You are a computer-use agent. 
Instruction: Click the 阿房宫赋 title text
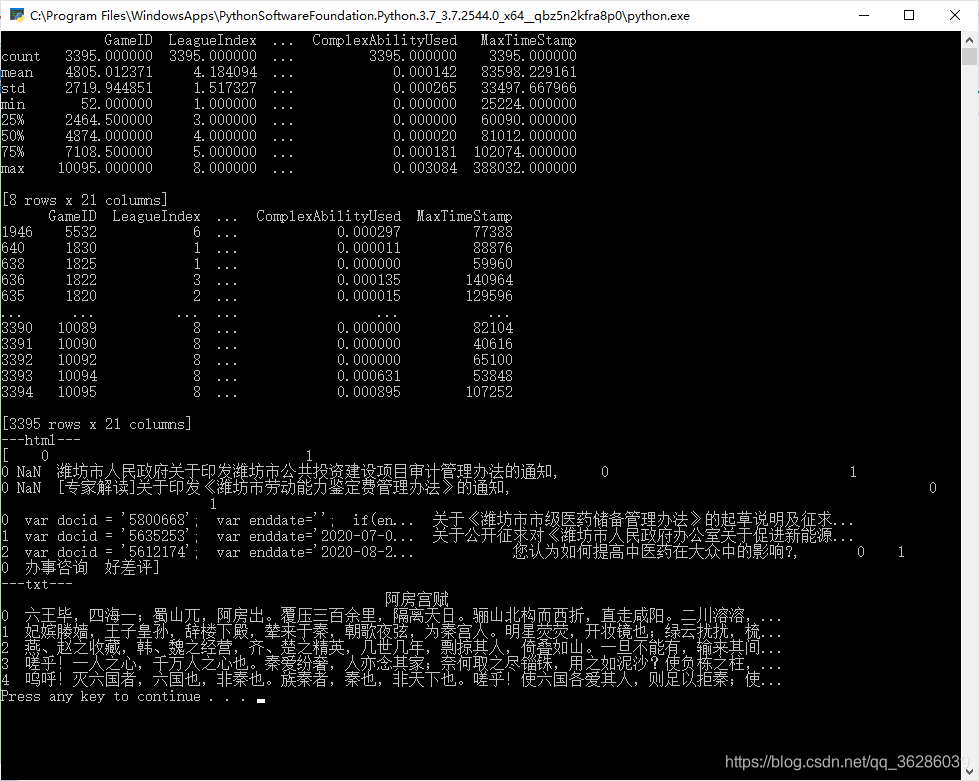tap(419, 598)
